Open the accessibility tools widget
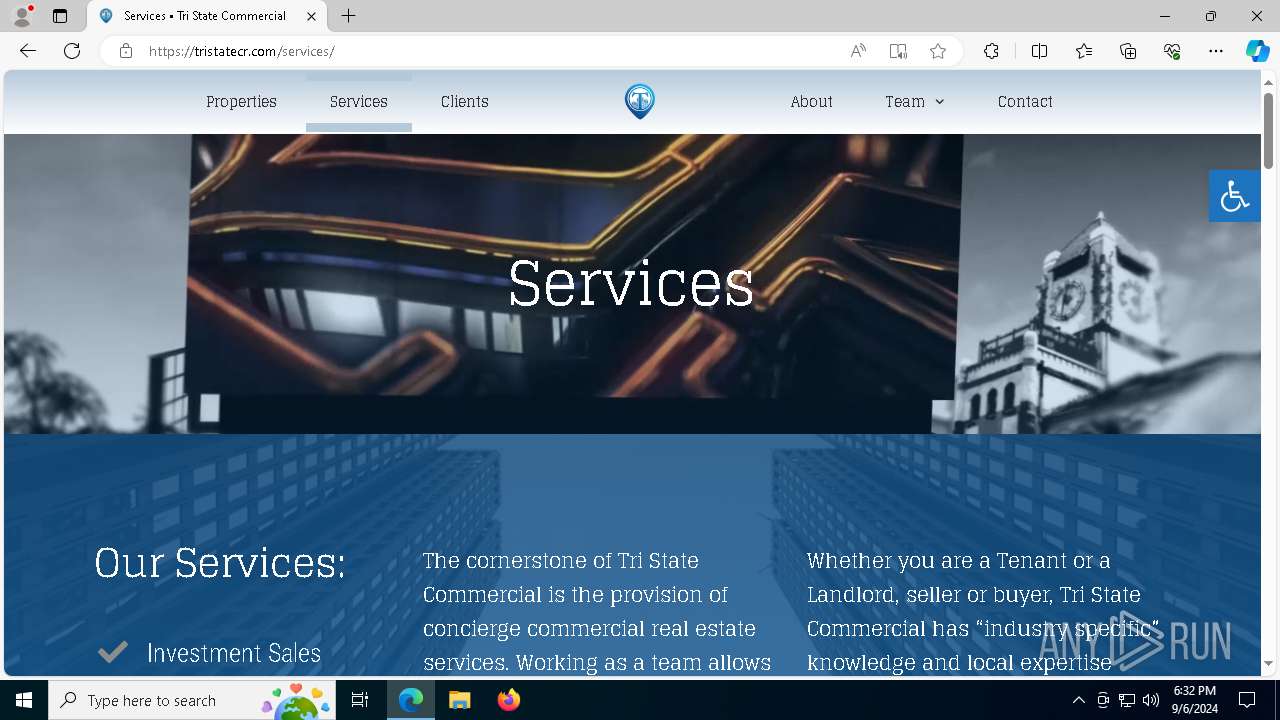 click(x=1235, y=196)
